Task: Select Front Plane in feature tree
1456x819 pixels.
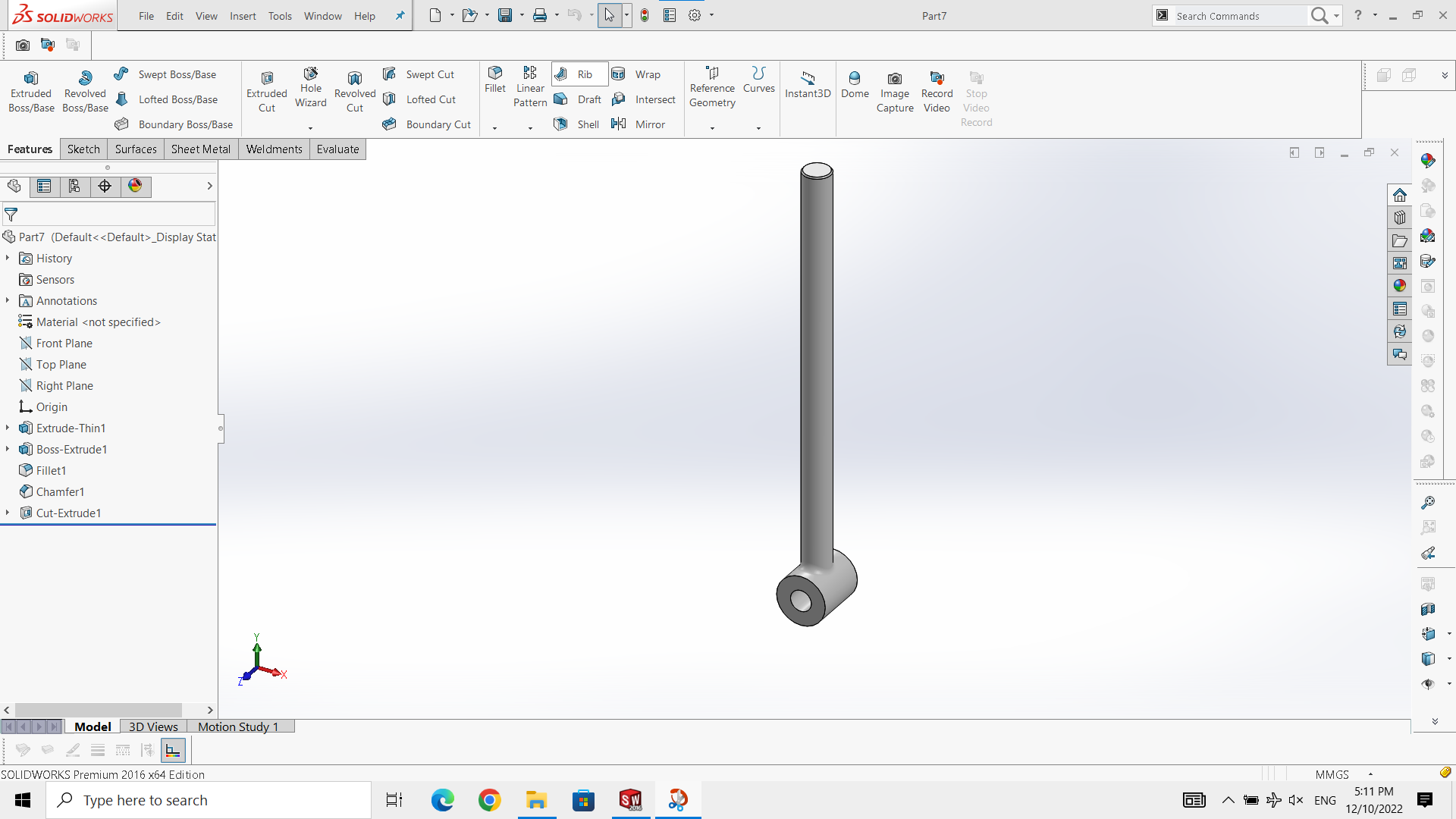Action: [56, 344]
